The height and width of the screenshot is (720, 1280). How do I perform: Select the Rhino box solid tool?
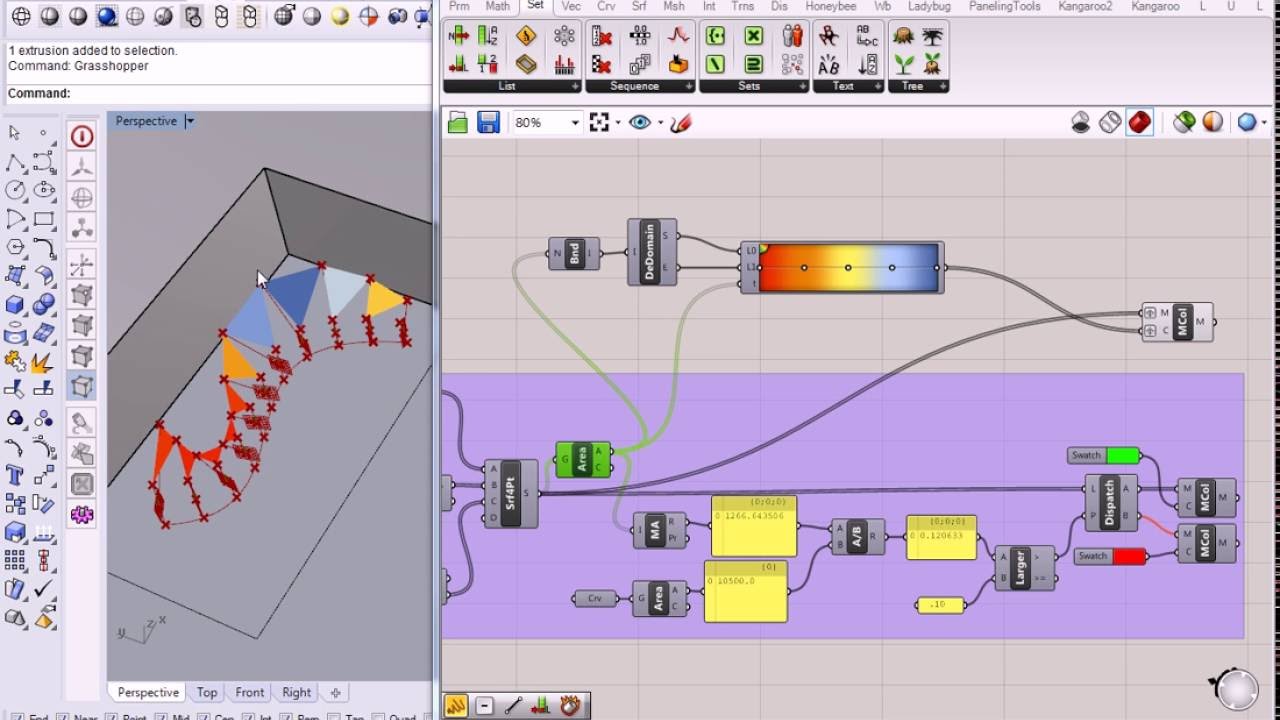point(15,304)
